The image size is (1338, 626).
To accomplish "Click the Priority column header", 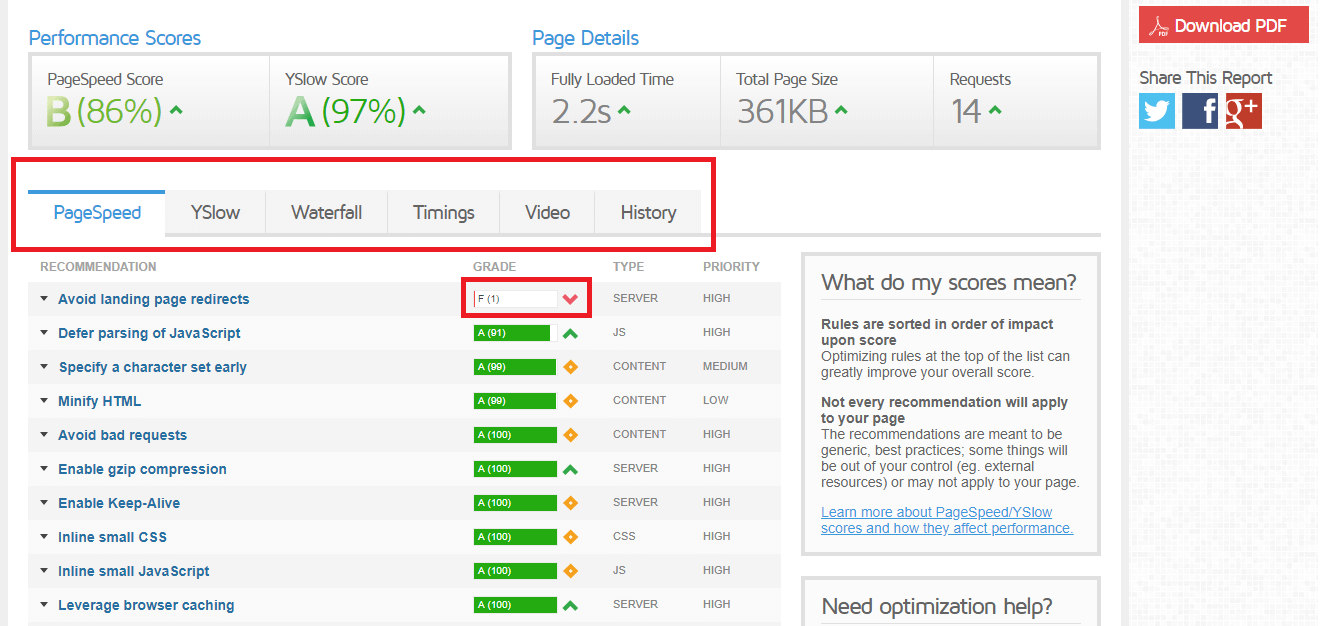I will pyautogui.click(x=731, y=267).
